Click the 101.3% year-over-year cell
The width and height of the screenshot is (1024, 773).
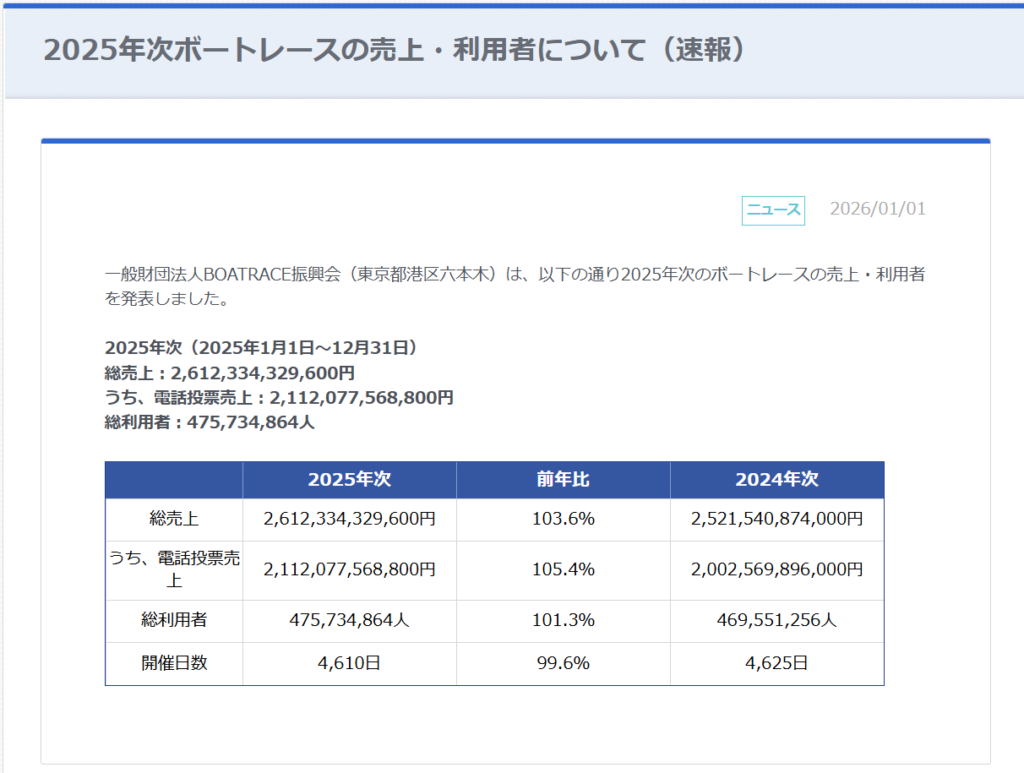(x=563, y=620)
